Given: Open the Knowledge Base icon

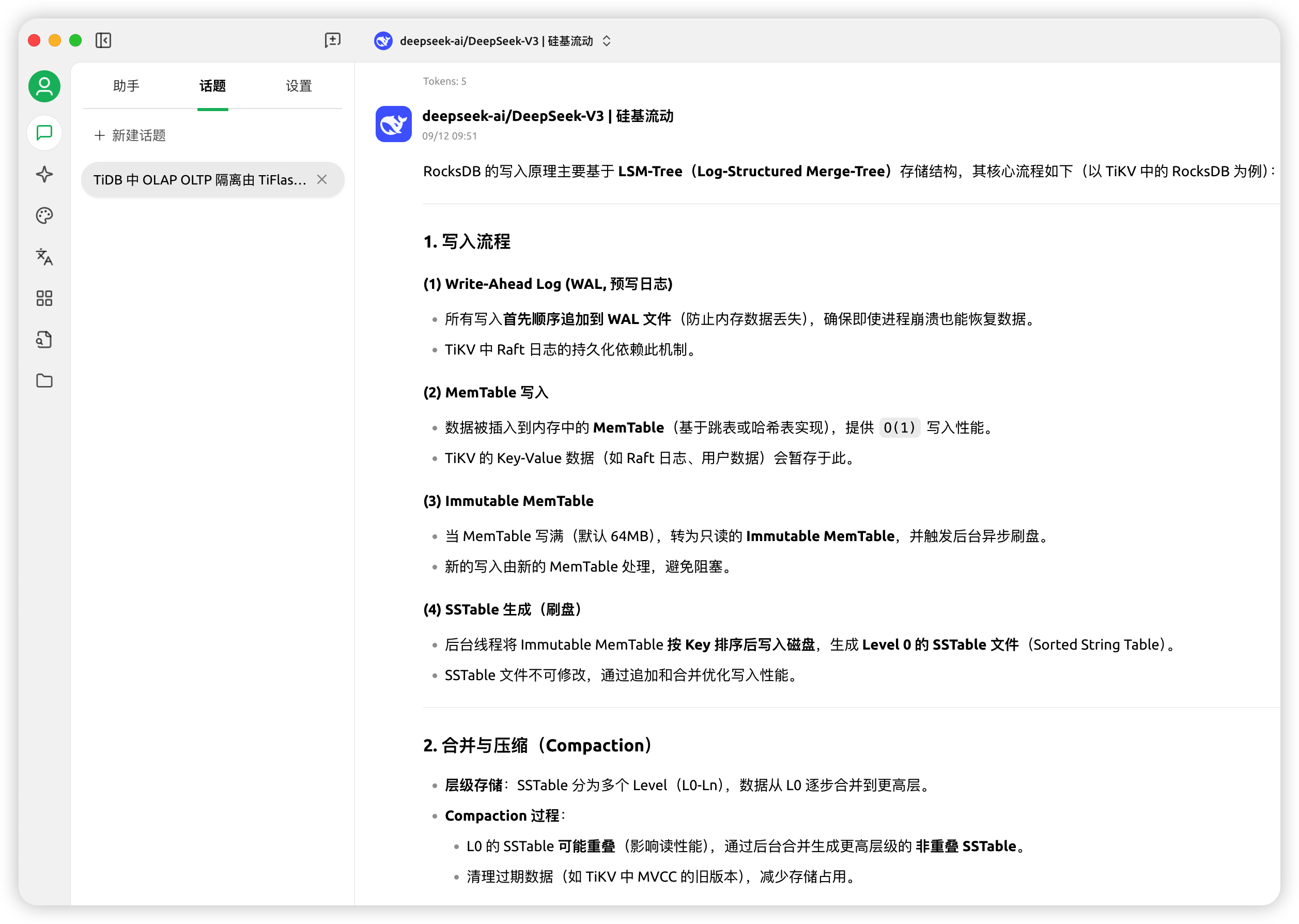Looking at the screenshot, I should tap(44, 339).
